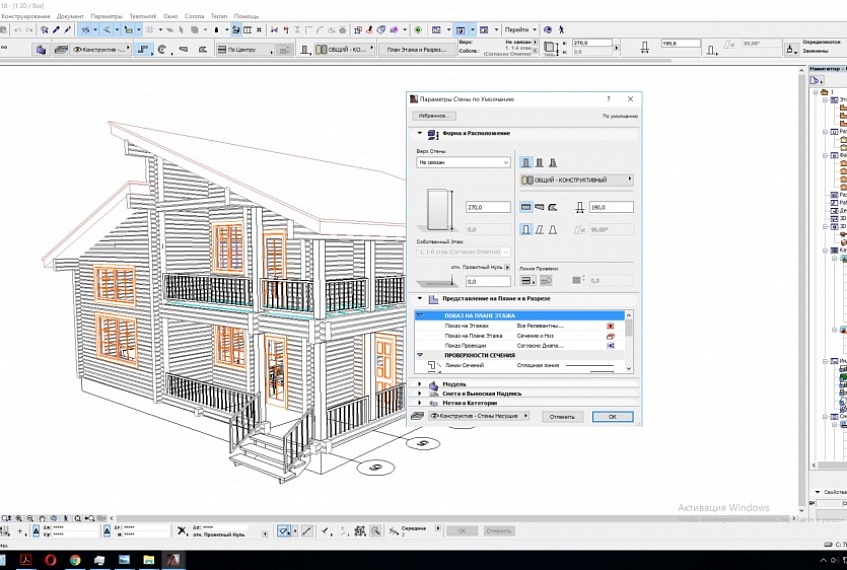Open the Помощь menu
The width and height of the screenshot is (847, 570).
tap(246, 16)
